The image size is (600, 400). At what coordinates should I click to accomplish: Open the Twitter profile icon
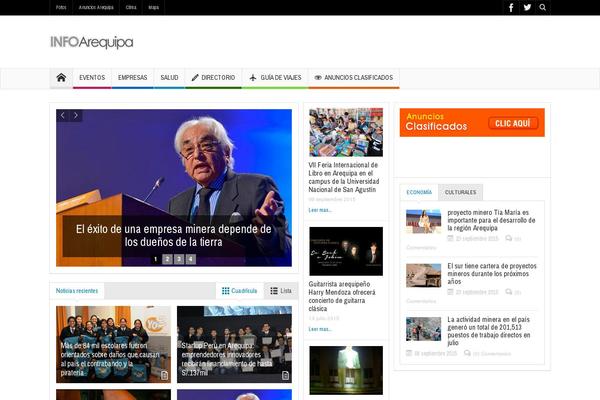pos(527,7)
